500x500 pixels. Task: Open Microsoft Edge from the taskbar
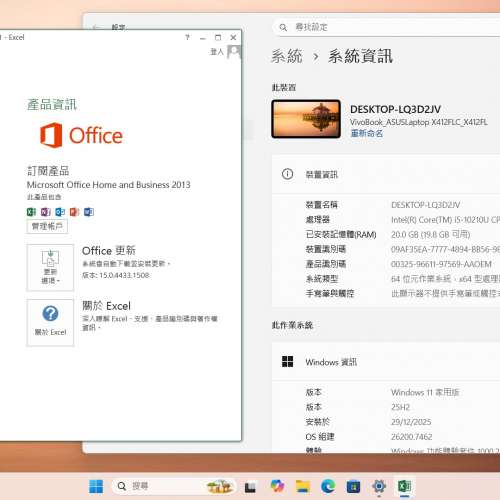(x=328, y=486)
